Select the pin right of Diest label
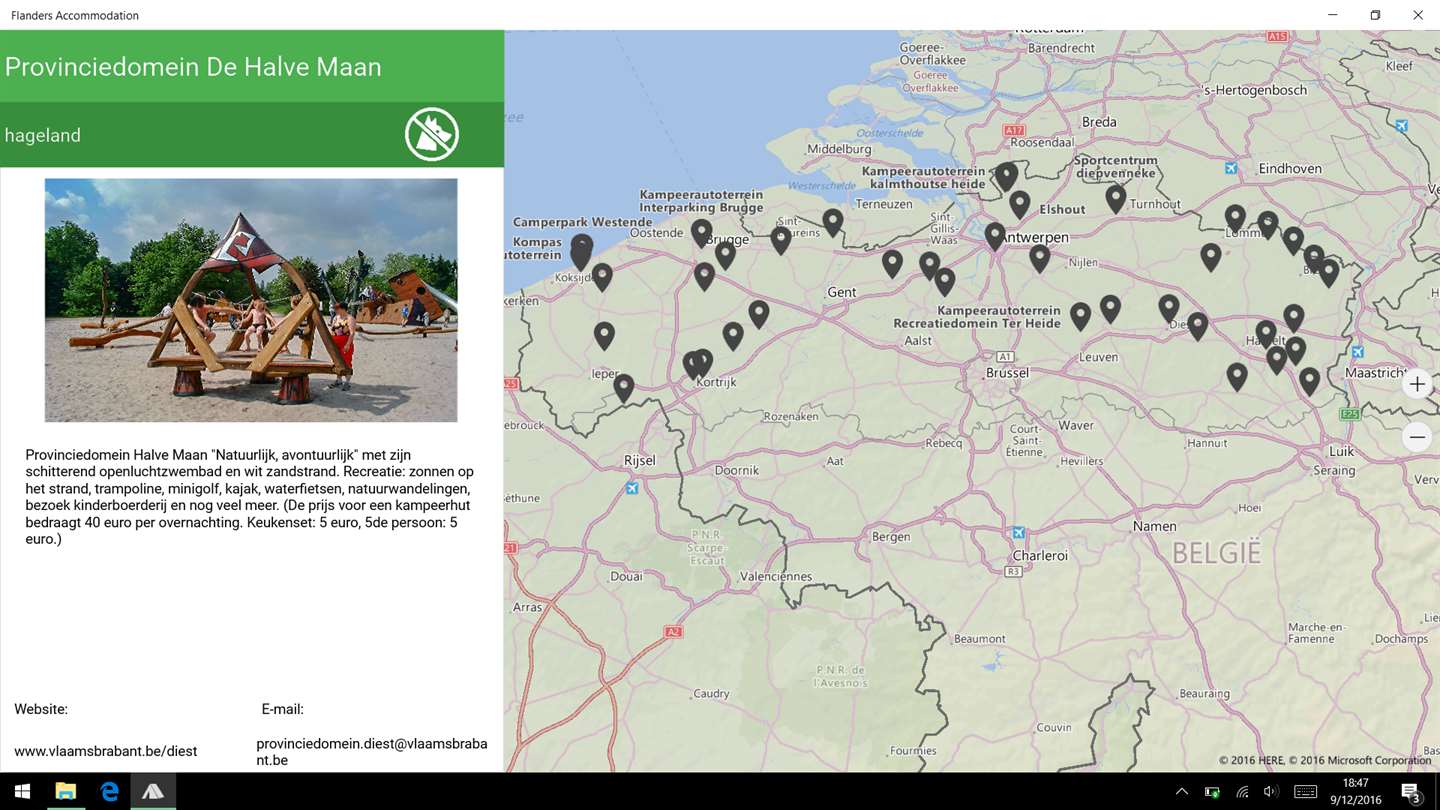The height and width of the screenshot is (810, 1440). pos(1198,325)
